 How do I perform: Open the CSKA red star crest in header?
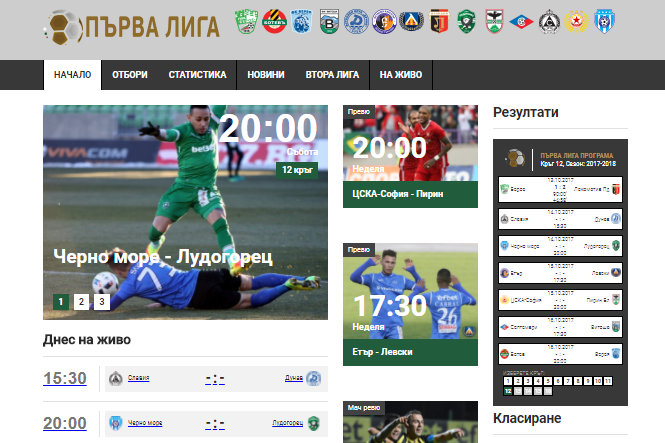[576, 21]
